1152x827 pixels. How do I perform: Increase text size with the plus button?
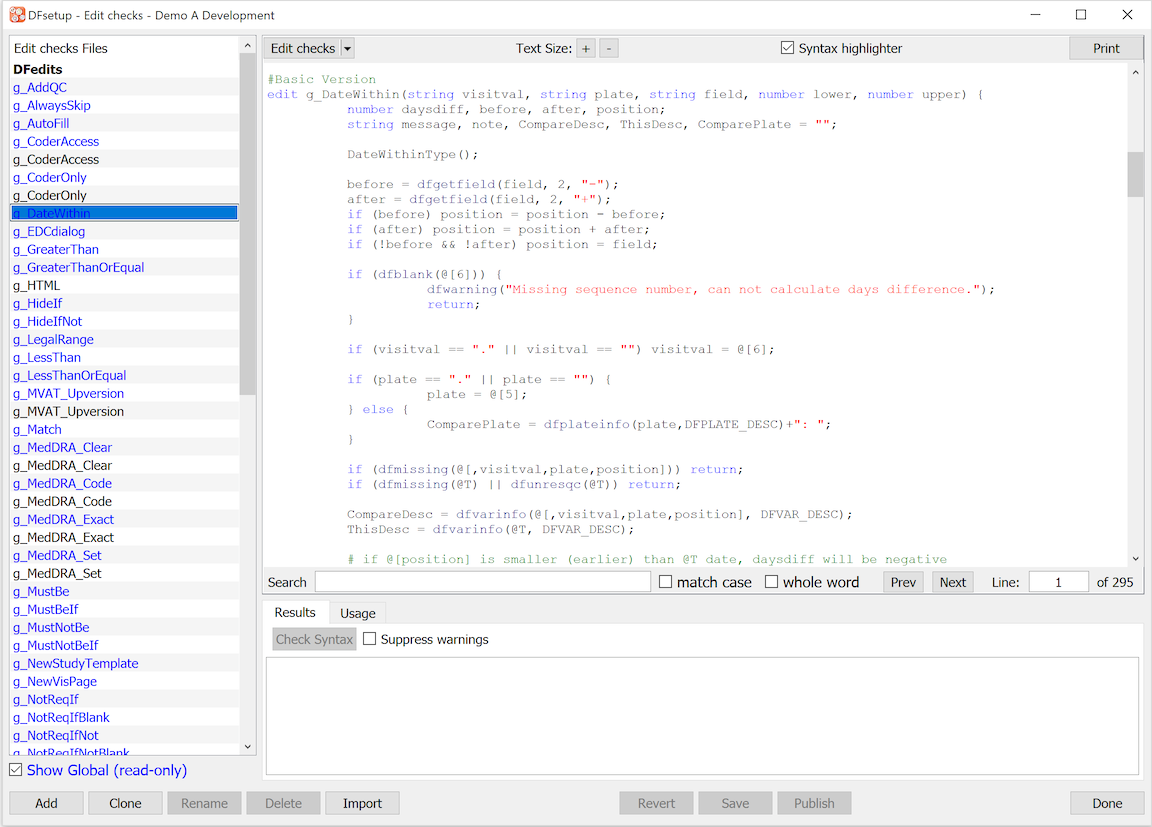(586, 48)
